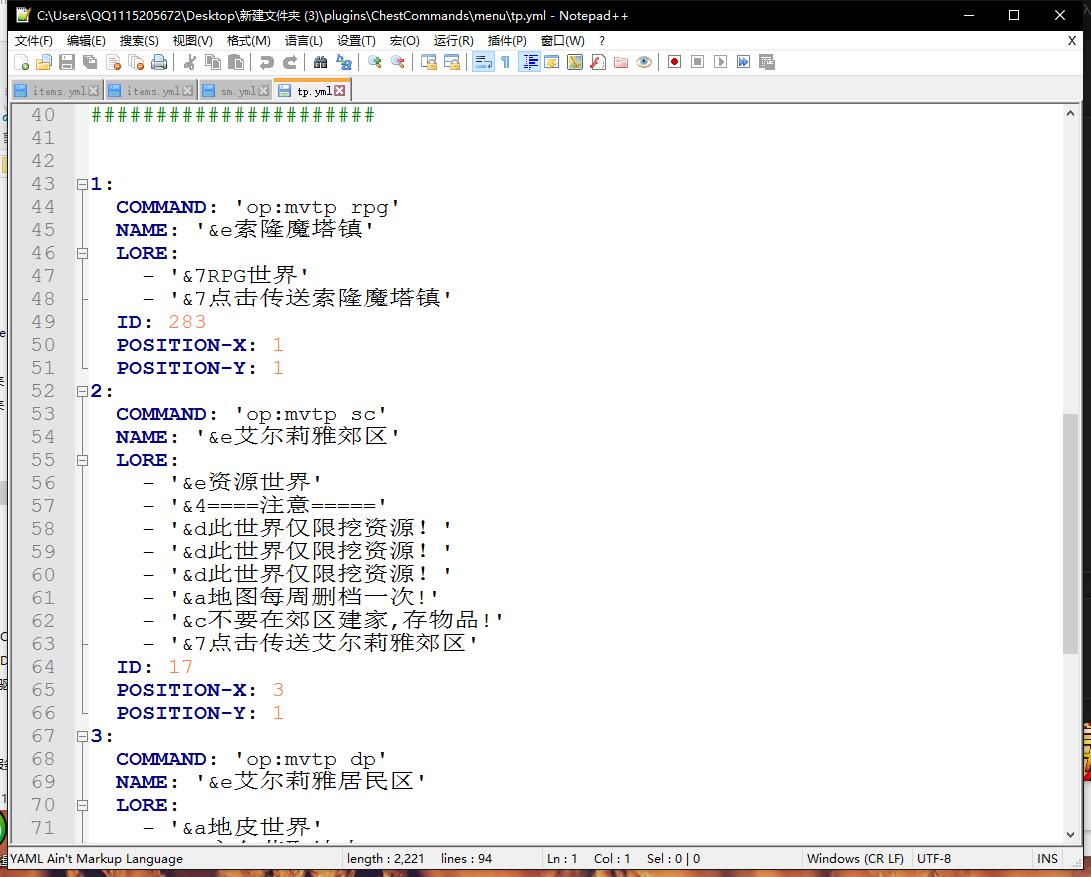The height and width of the screenshot is (877, 1091).
Task: Click the vertical scrollbar thumb
Action: [1070, 534]
